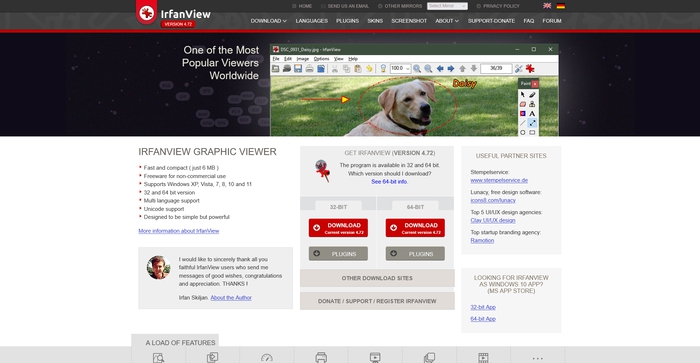Go to the Screenshot page
Viewport: 700px width, 363px height.
pyautogui.click(x=409, y=21)
